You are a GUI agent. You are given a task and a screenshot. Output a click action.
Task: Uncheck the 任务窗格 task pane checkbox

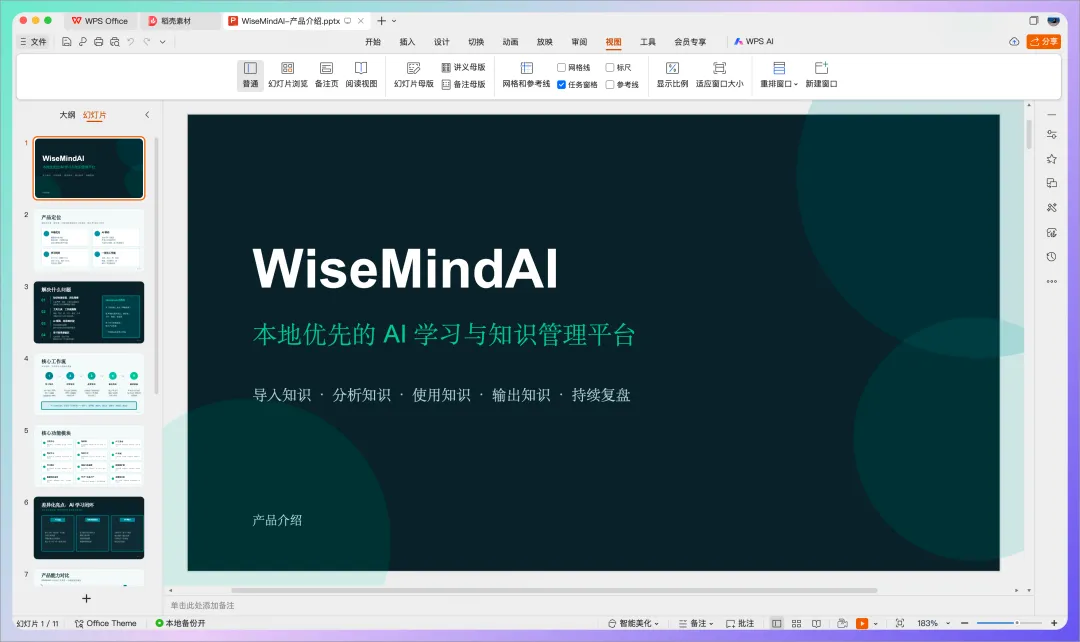click(561, 85)
